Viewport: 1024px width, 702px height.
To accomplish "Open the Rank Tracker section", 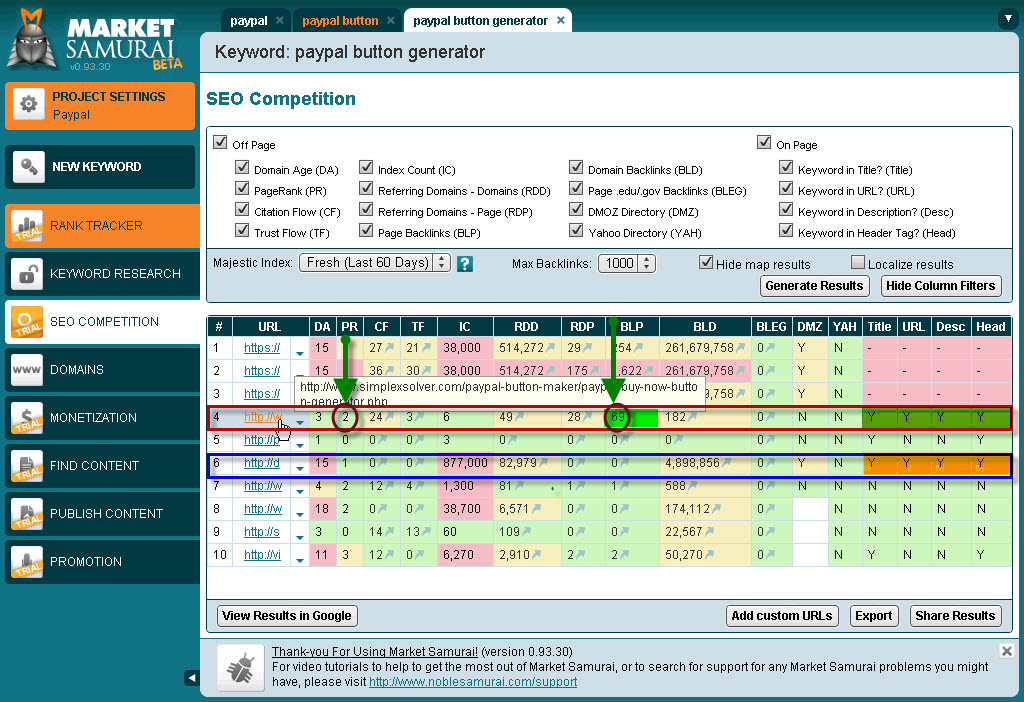I will click(x=102, y=226).
